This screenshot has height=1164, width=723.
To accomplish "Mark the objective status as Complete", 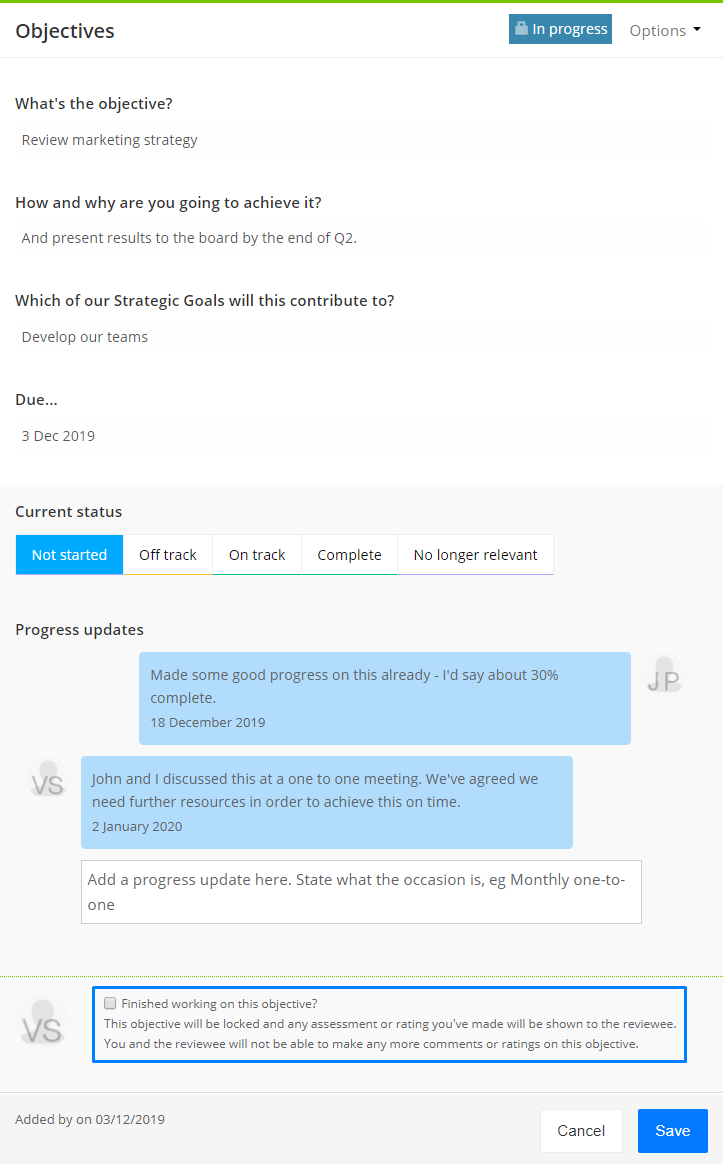I will coord(349,555).
